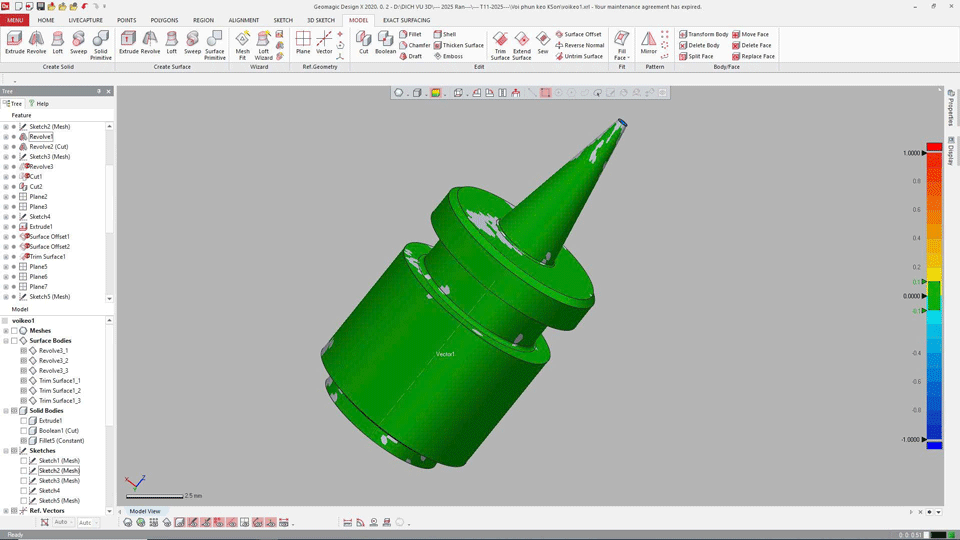Click the Plane ref geometry icon
This screenshot has height=540, width=960.
pyautogui.click(x=303, y=43)
